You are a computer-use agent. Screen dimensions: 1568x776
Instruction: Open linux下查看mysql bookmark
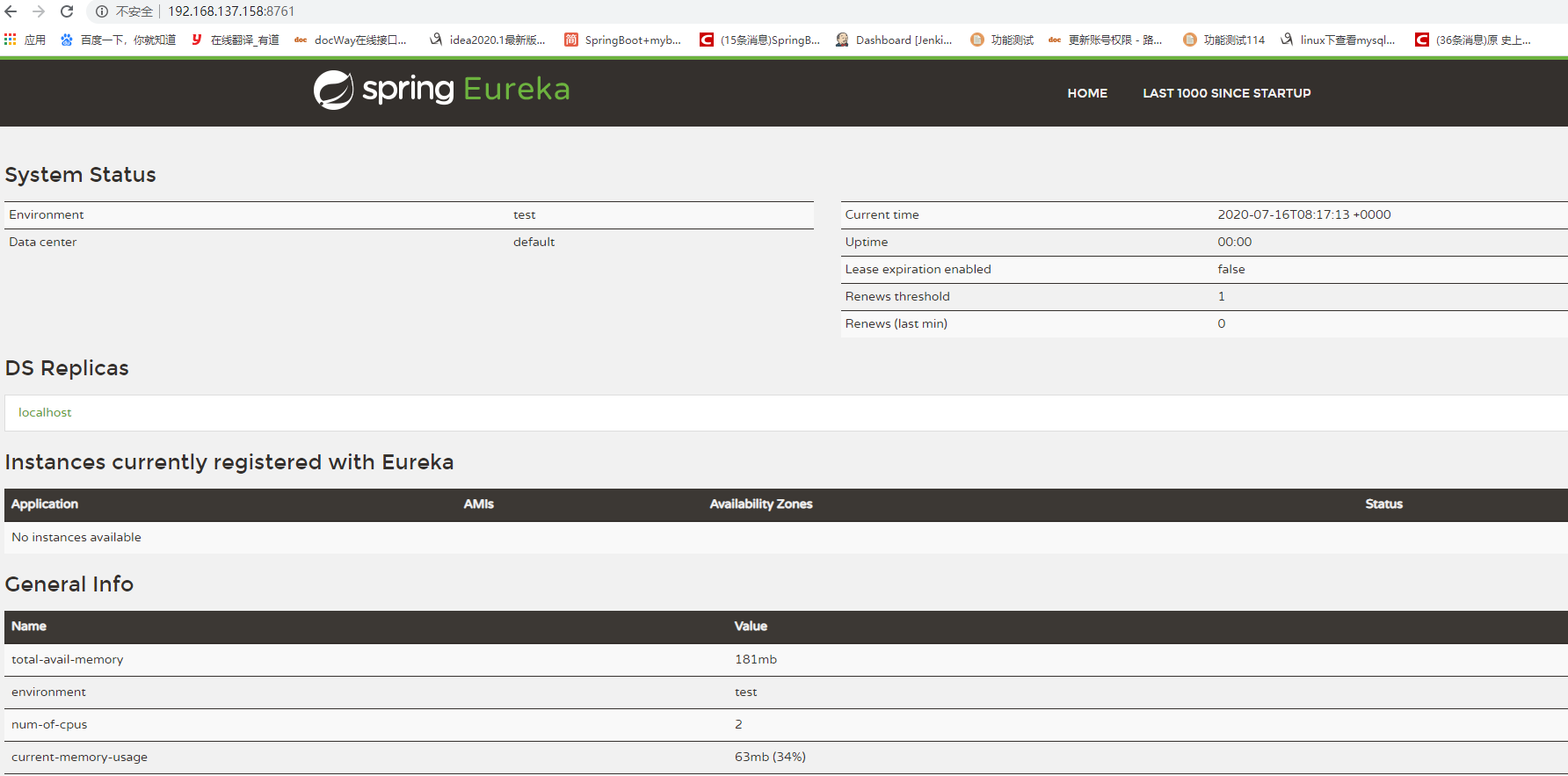(1338, 40)
